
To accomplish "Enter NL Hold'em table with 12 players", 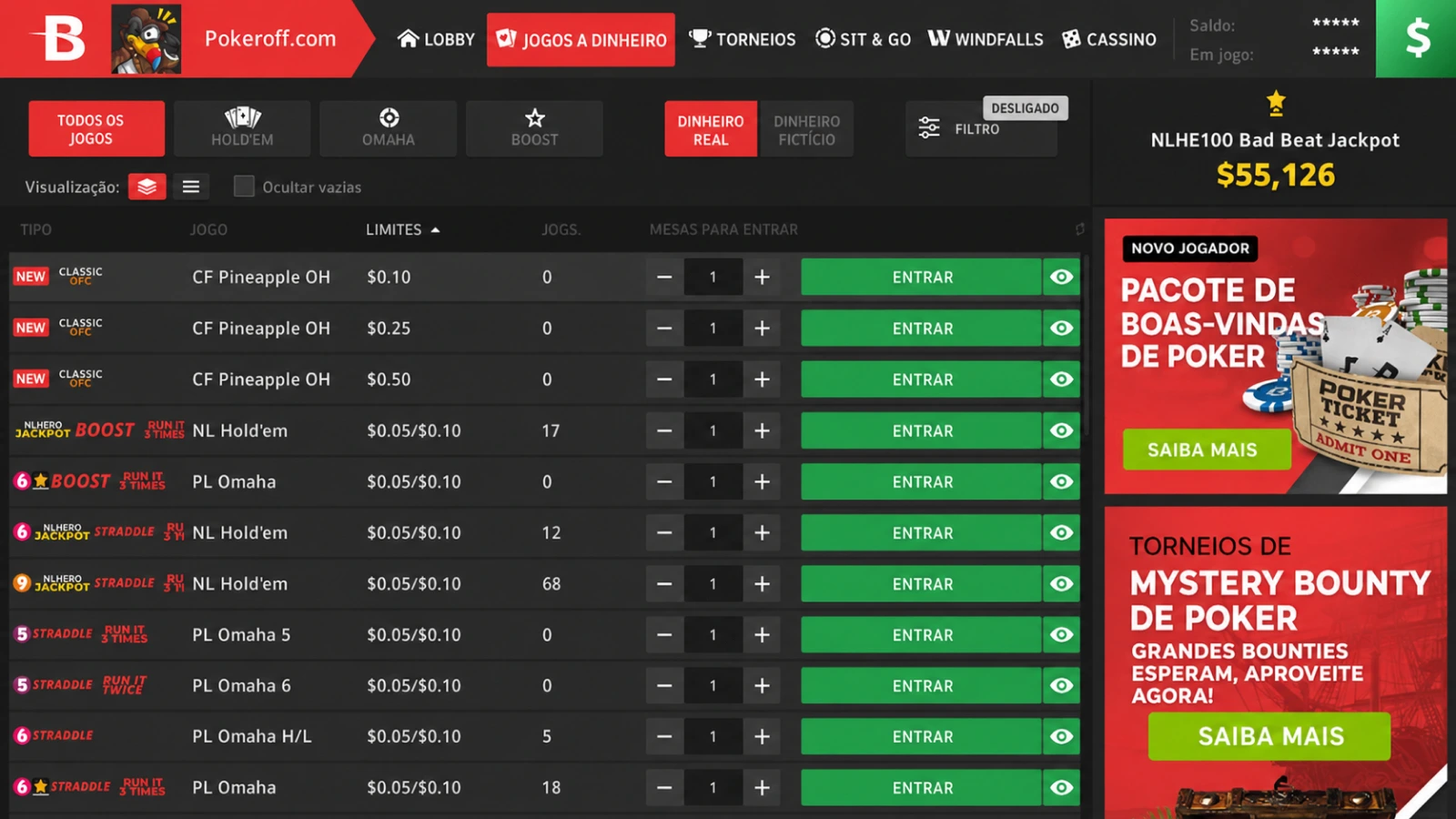I will 922,532.
